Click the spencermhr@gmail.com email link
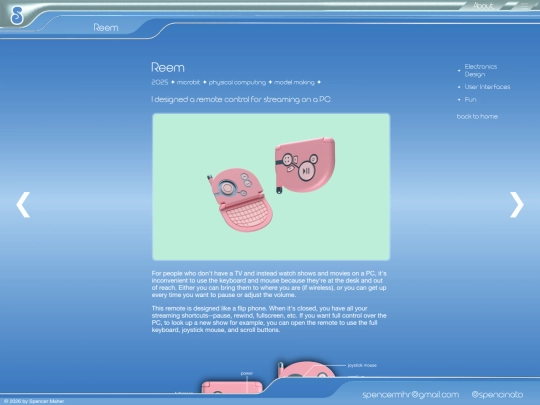540x405 pixels. 411,395
